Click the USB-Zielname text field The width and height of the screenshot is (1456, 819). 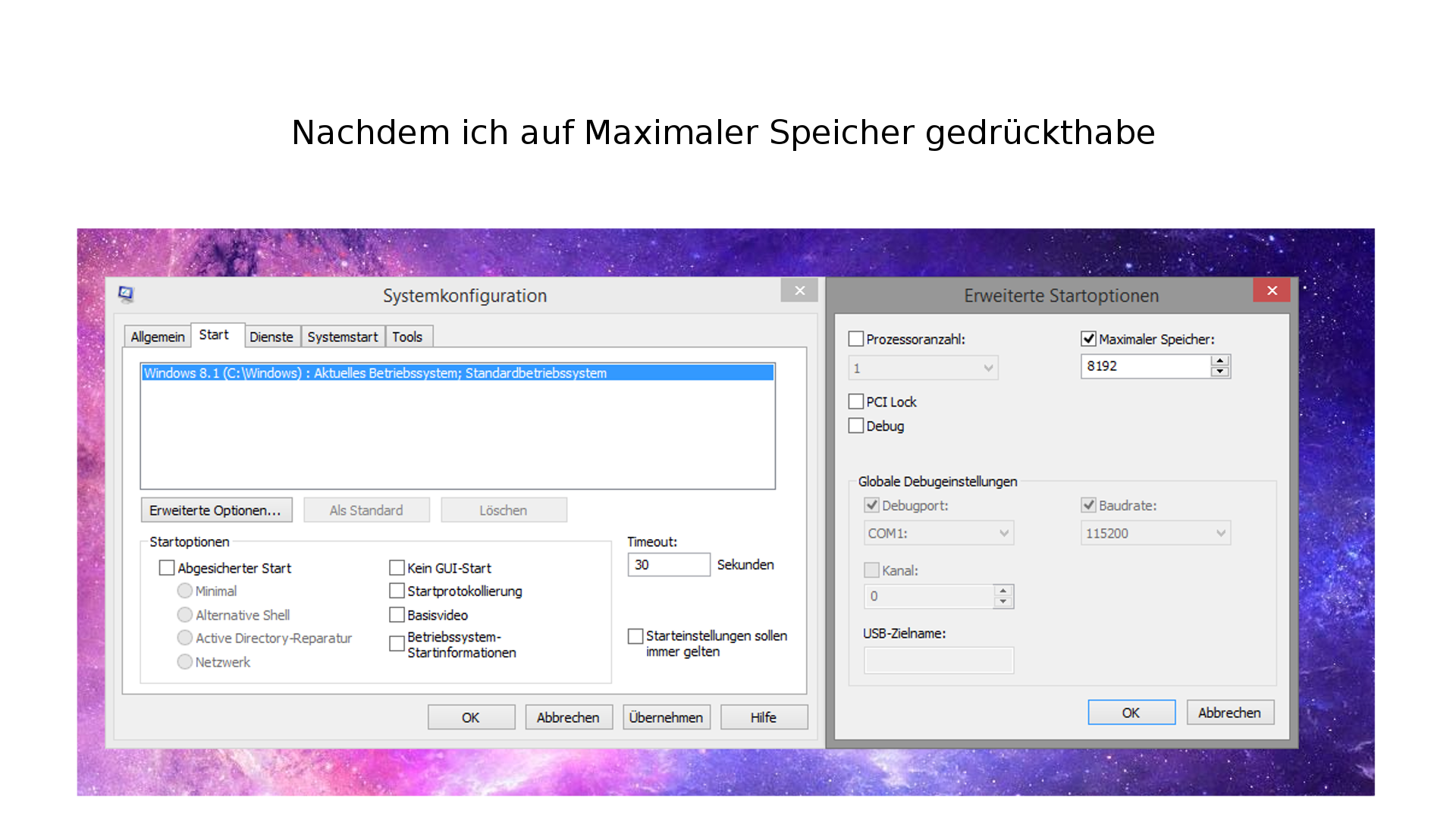click(939, 661)
